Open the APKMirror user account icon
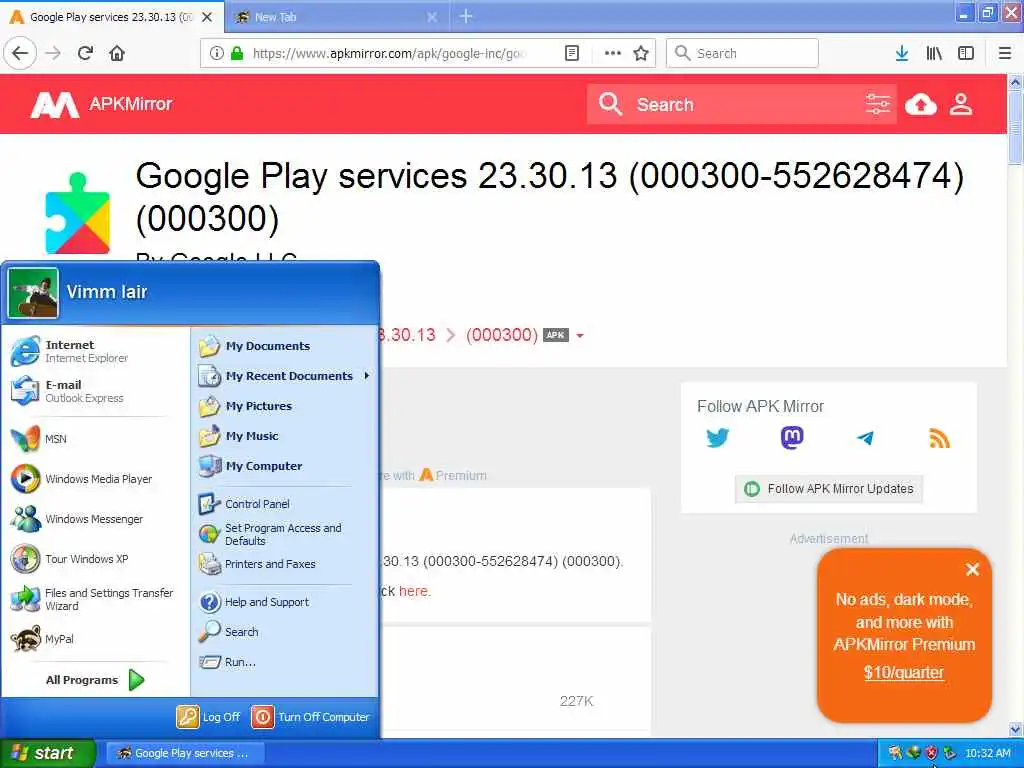 pyautogui.click(x=961, y=104)
